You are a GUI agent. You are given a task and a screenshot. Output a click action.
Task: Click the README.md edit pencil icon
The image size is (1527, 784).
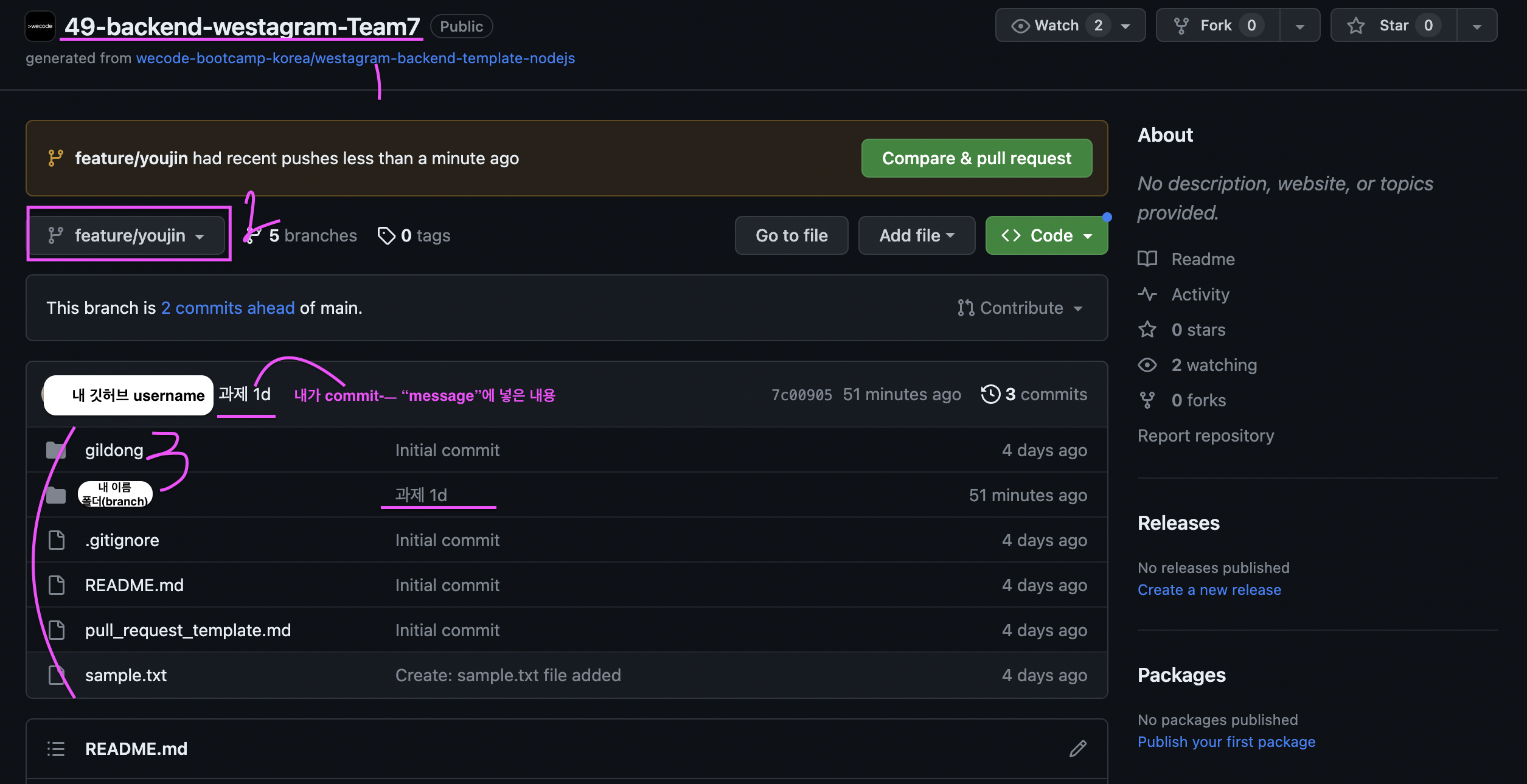[x=1077, y=748]
